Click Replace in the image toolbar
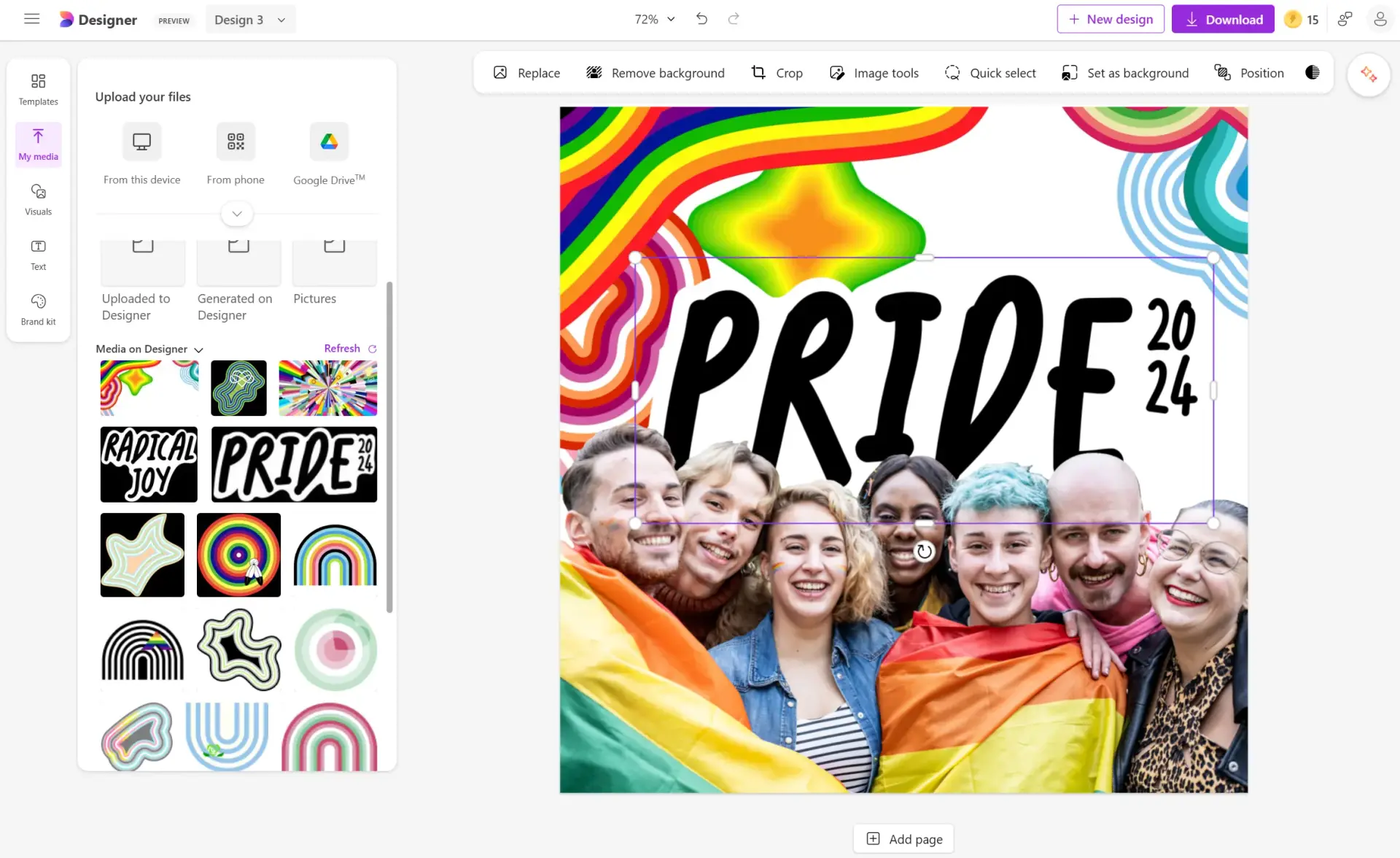 click(526, 72)
